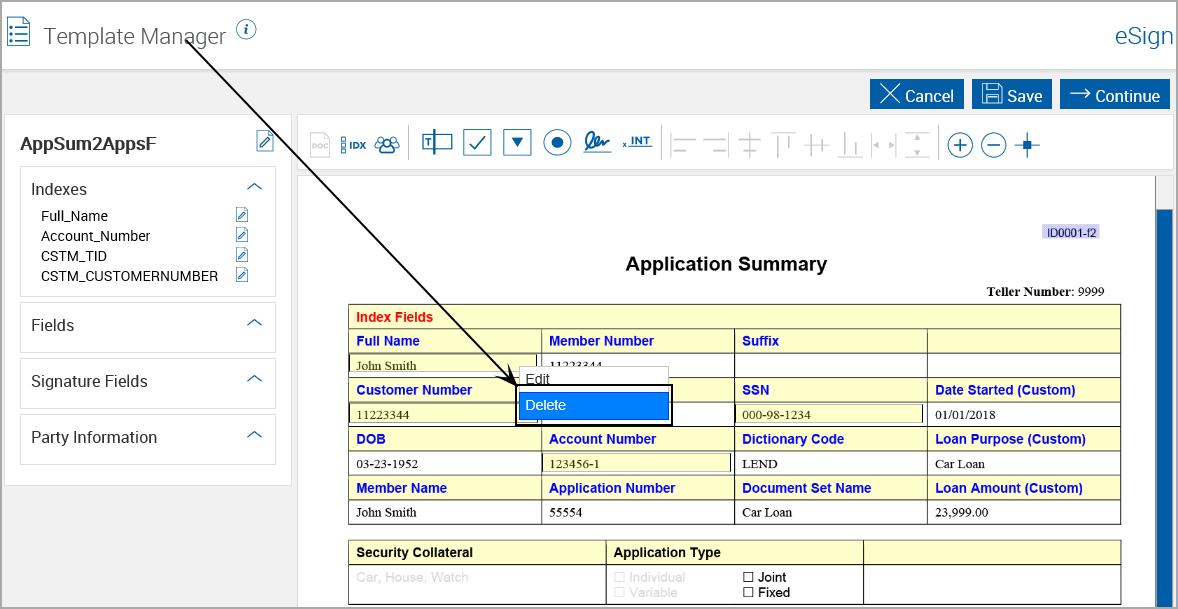Image resolution: width=1178 pixels, height=609 pixels.
Task: Click the Save button
Action: (1012, 95)
